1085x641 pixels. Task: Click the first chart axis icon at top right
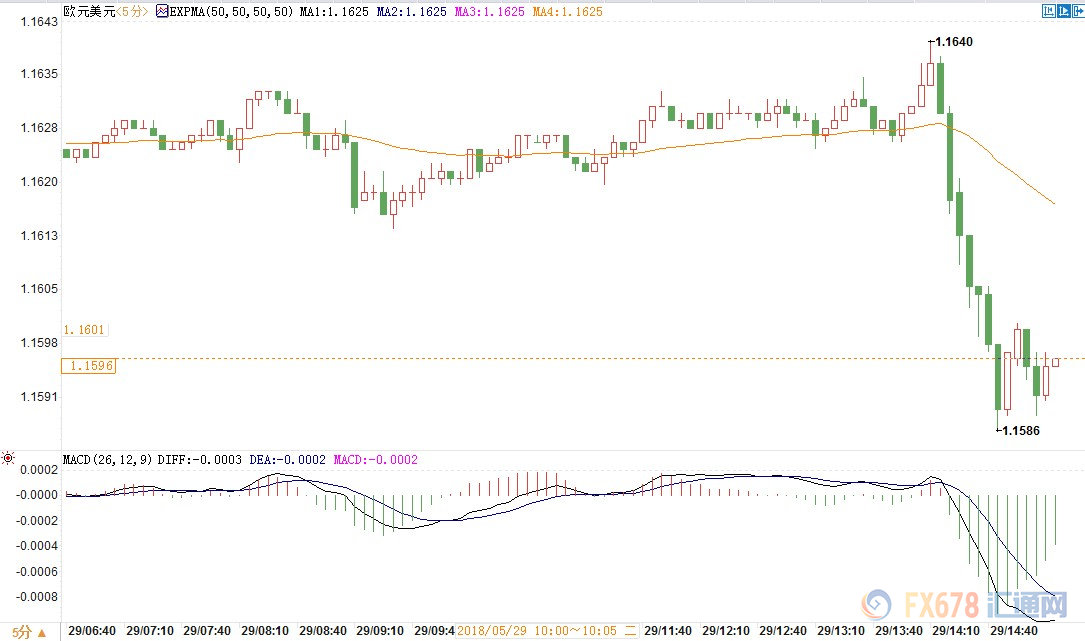[1049, 10]
